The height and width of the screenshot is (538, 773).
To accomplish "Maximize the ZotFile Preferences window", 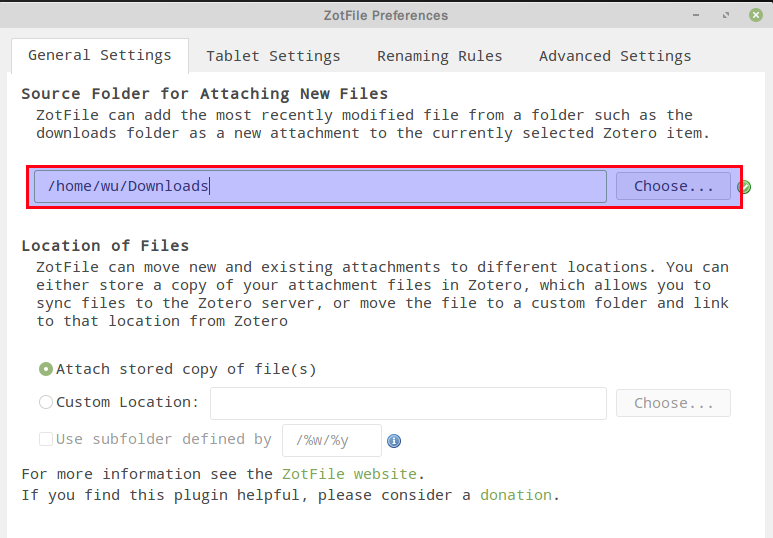I will (x=728, y=15).
